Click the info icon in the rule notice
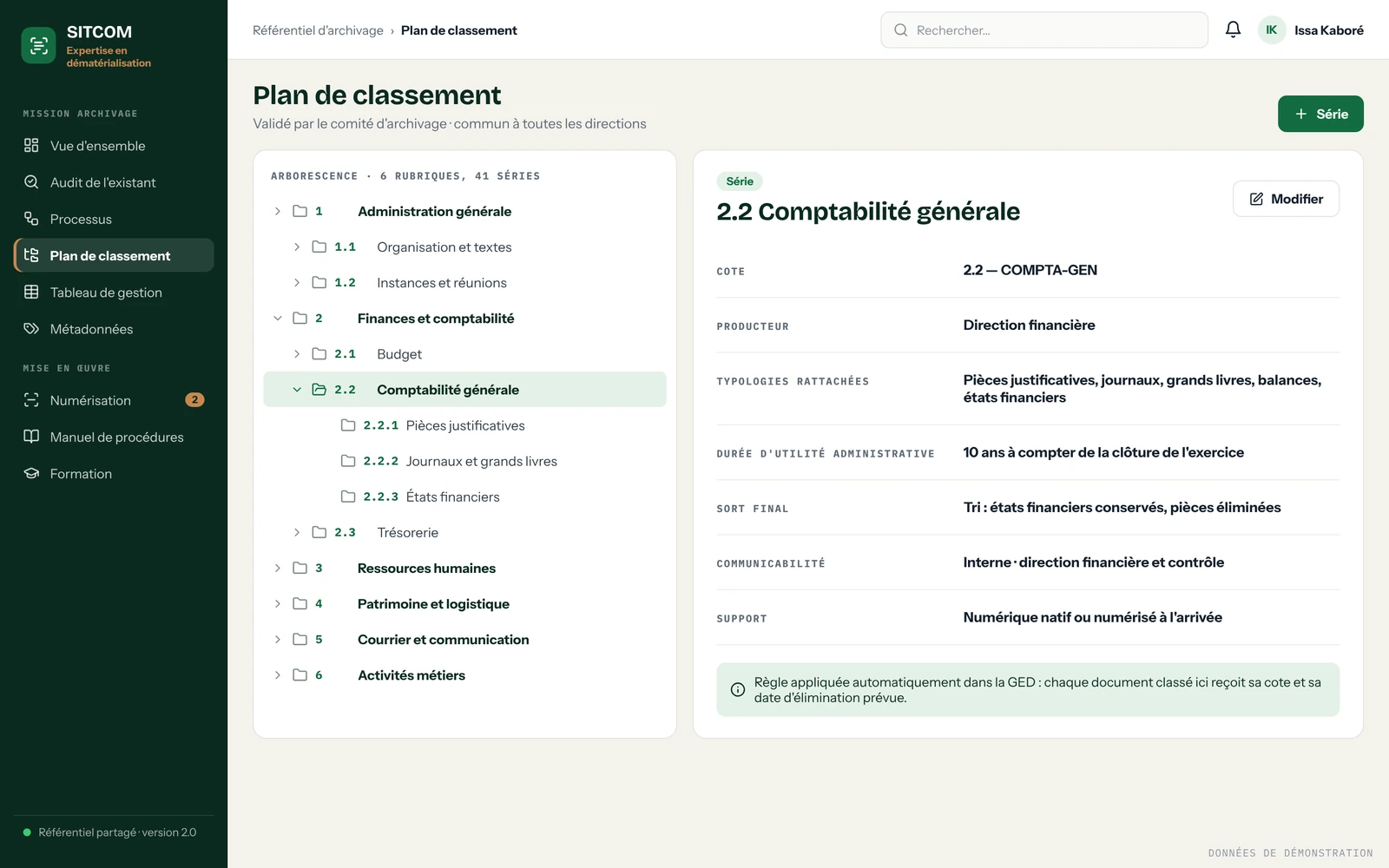 pos(738,690)
